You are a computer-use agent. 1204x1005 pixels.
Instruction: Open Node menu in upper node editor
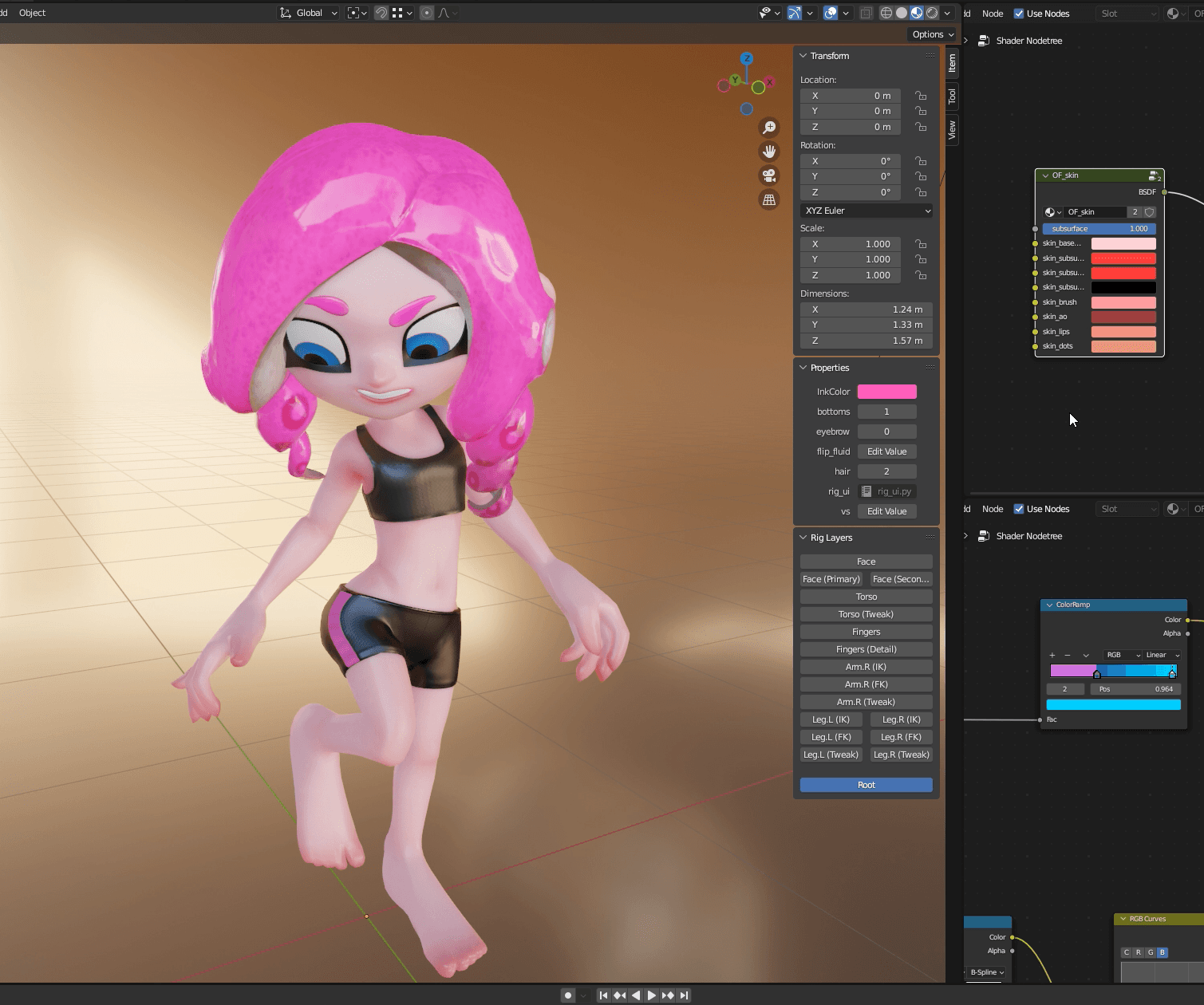[993, 14]
